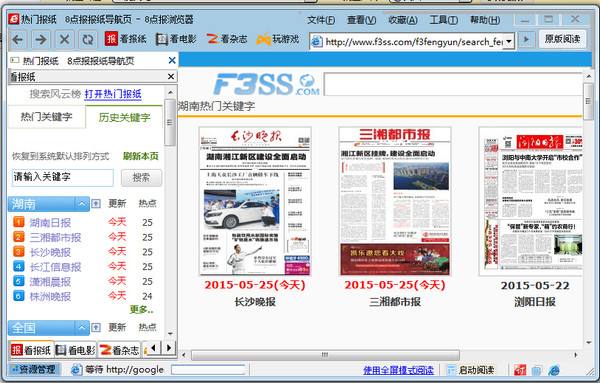Refresh the page using the reload icon
The width and height of the screenshot is (600, 383).
coord(88,39)
